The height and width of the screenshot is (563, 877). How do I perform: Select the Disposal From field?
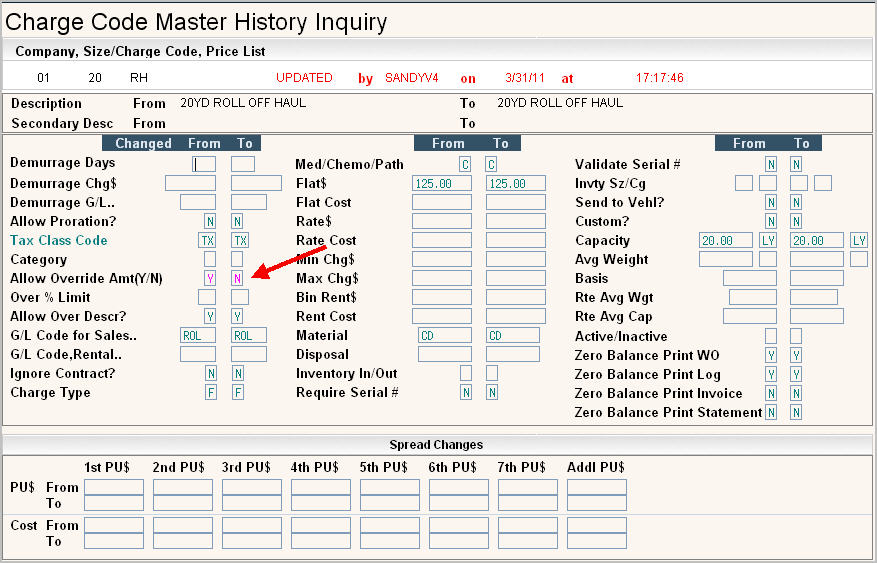tap(445, 354)
